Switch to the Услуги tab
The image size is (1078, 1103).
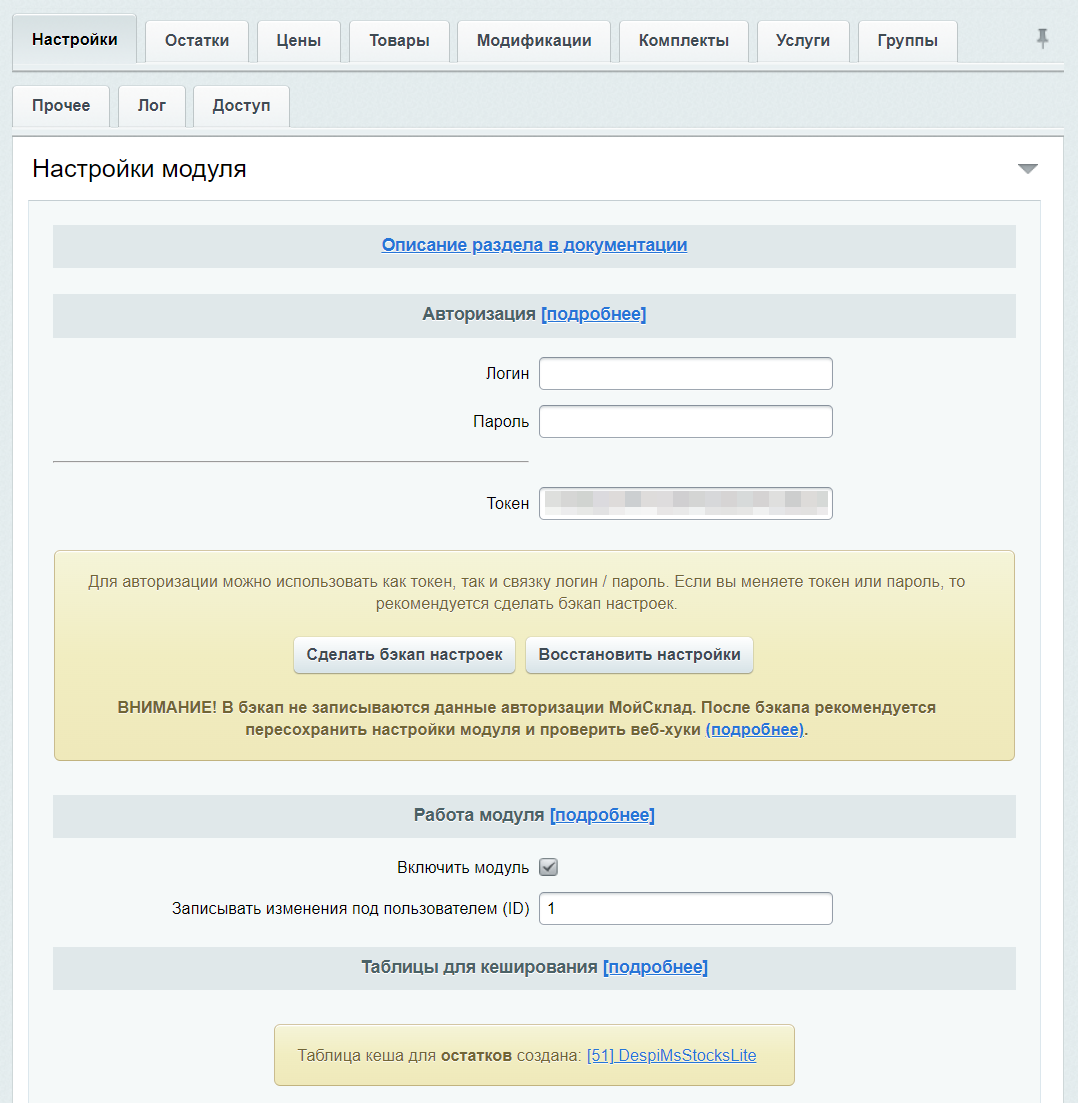point(803,41)
